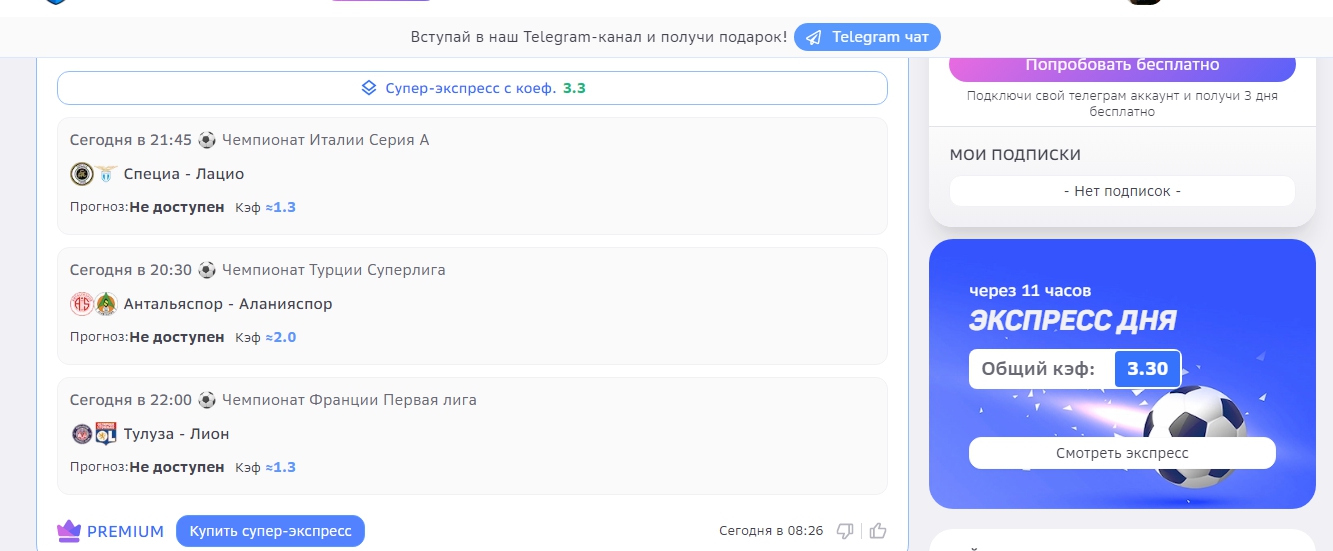
Task: Click the Premium crown icon
Action: (x=69, y=531)
